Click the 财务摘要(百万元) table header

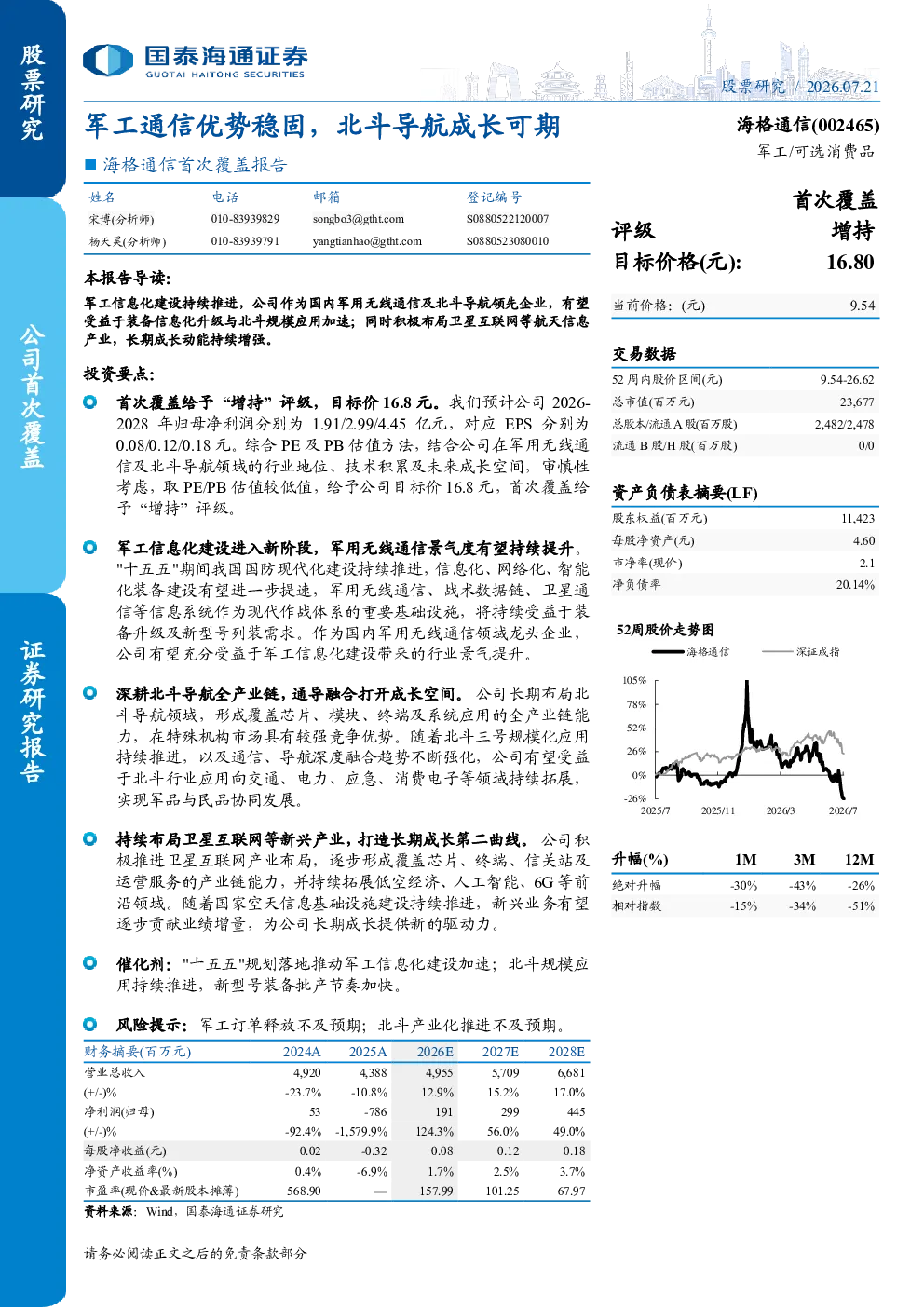(x=138, y=1052)
